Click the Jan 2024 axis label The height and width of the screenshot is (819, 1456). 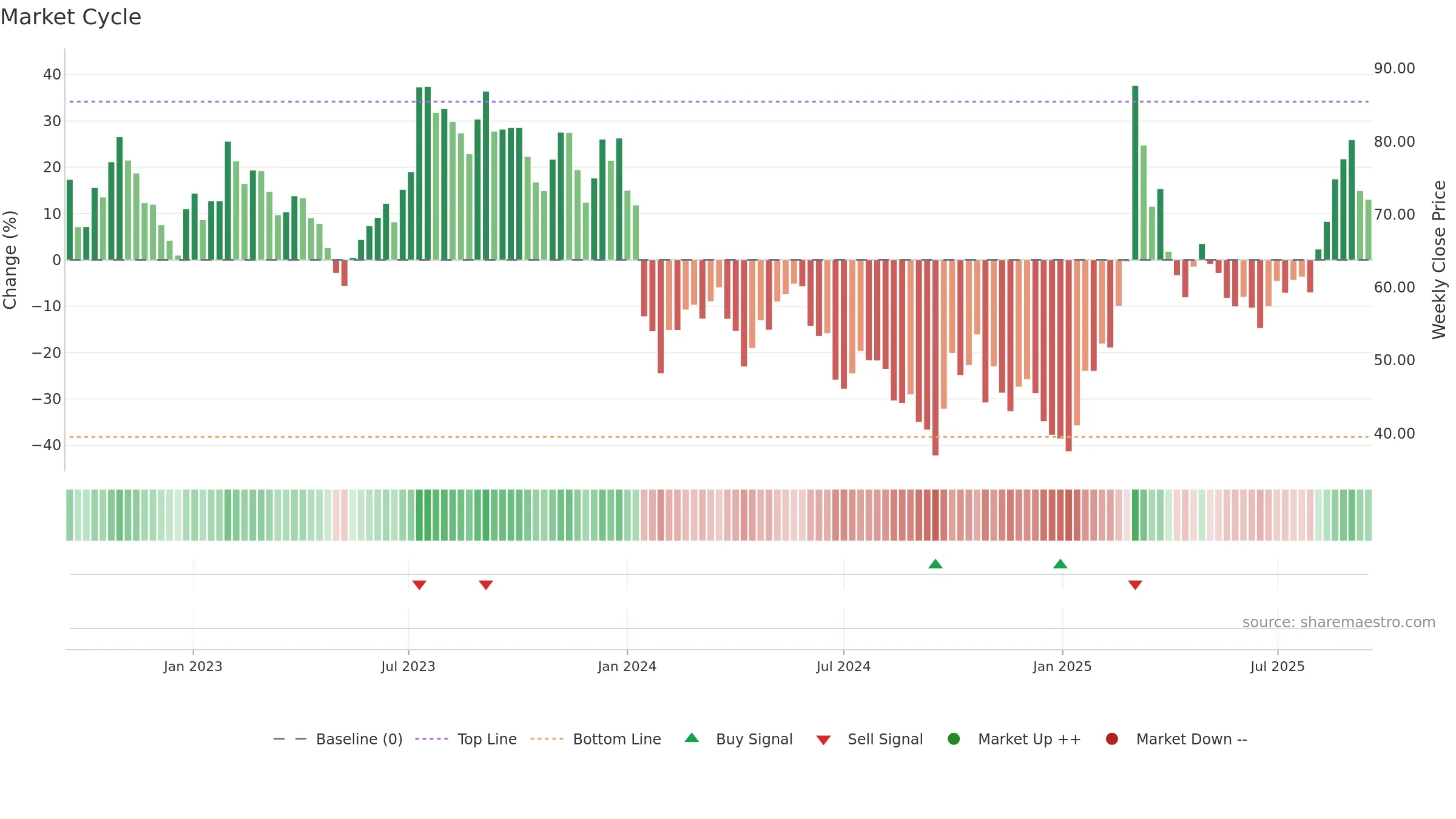tap(627, 667)
